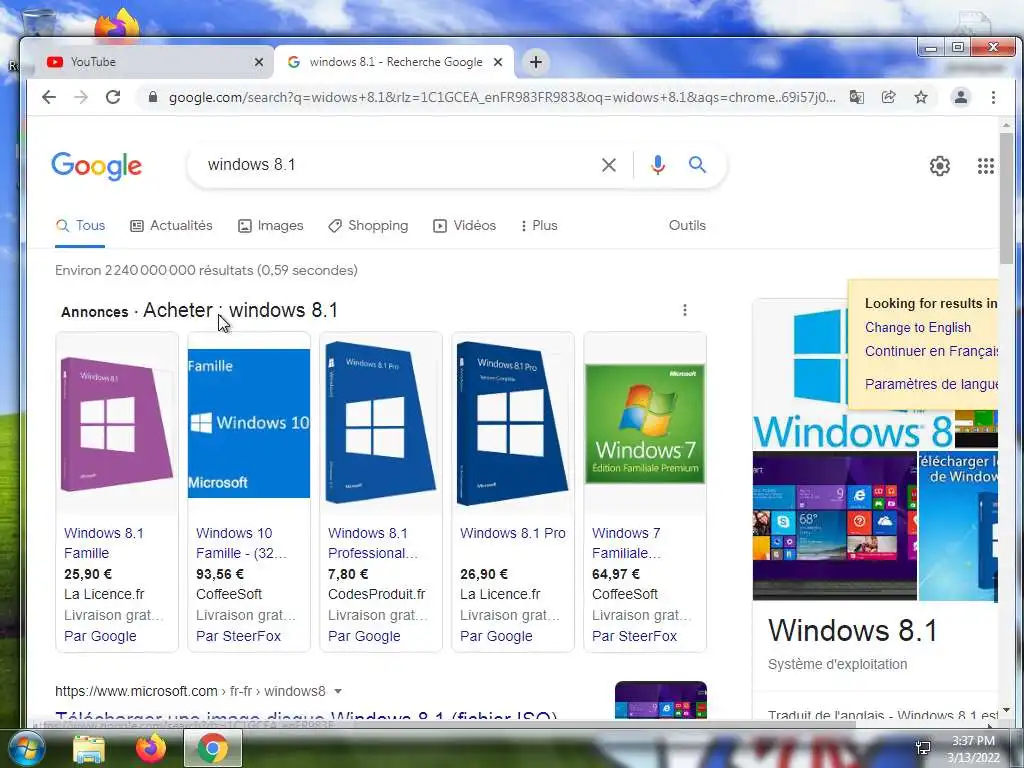Clear the search box text

609,165
